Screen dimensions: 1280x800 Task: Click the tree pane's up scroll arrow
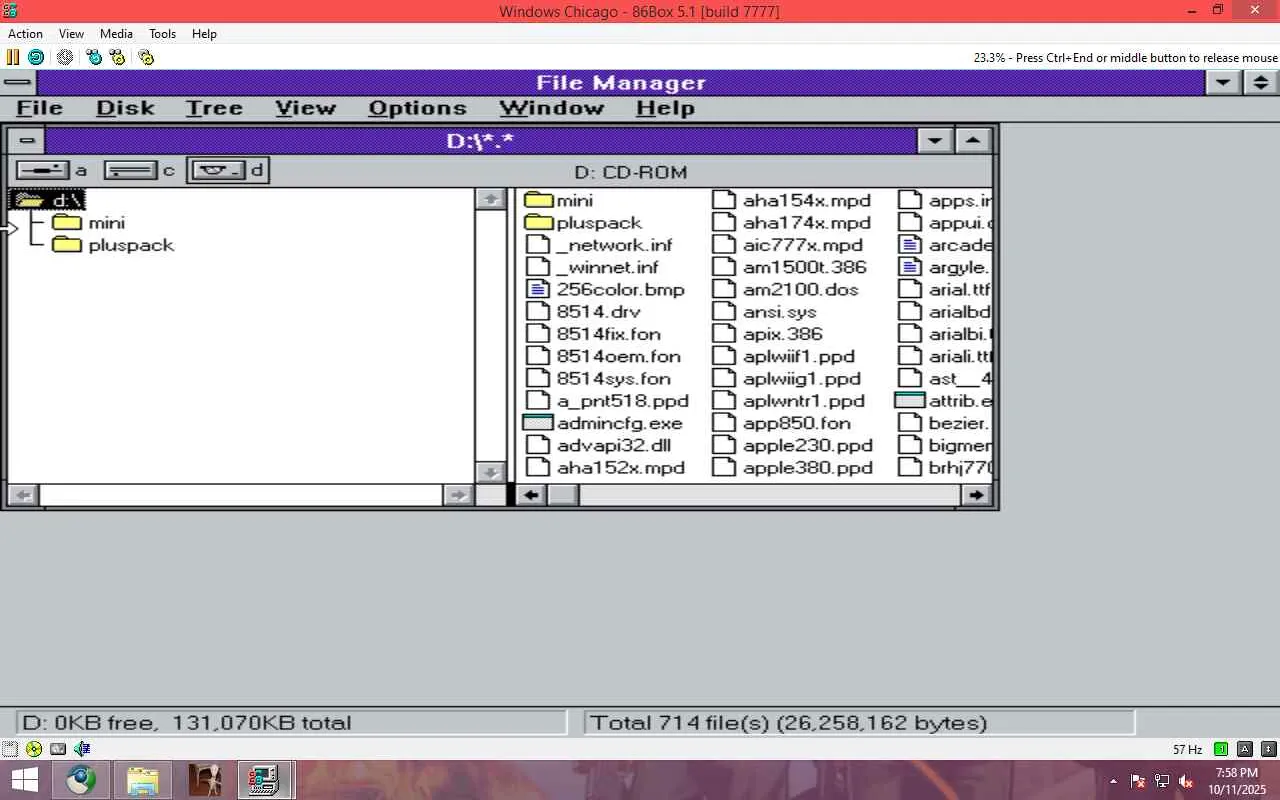pos(490,200)
